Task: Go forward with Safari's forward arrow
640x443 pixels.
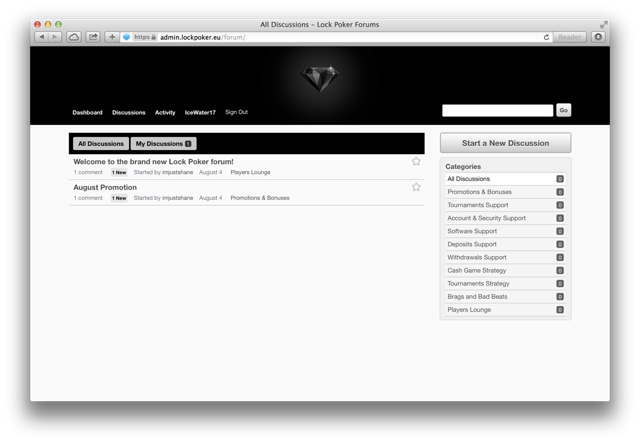Action: coord(55,37)
